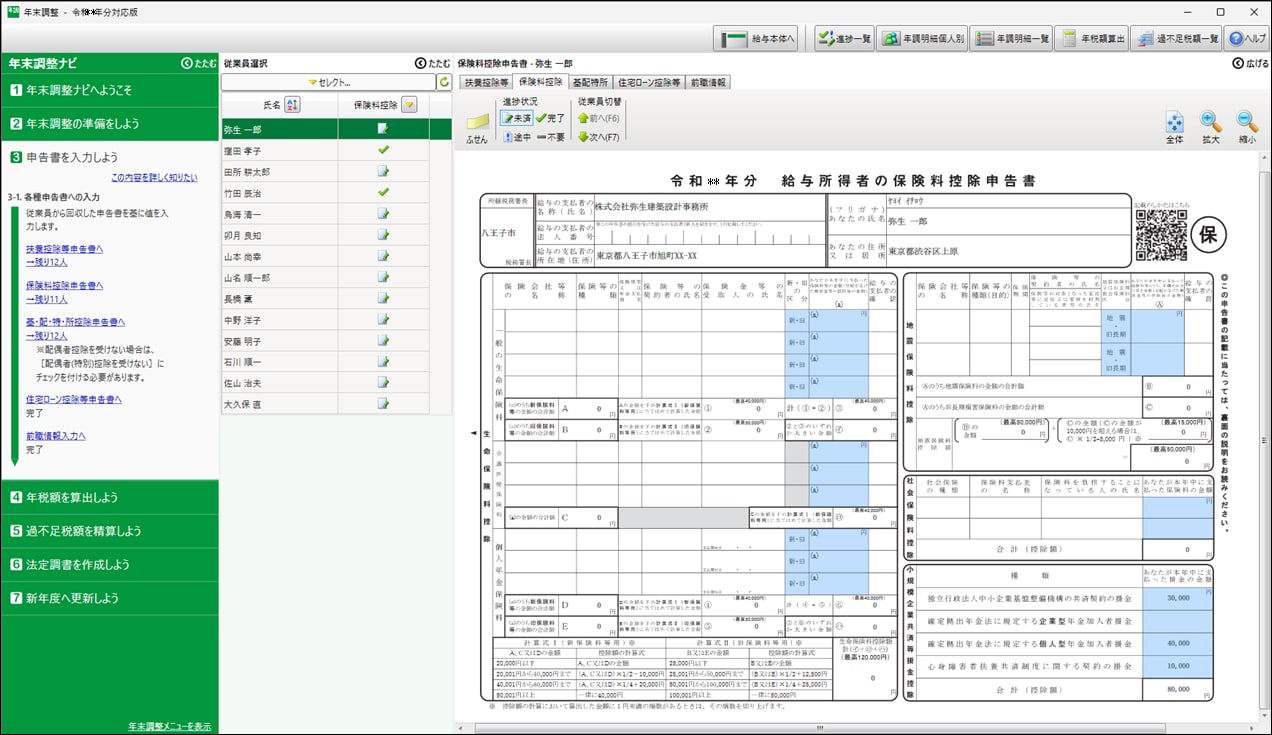Open the セレクト dropdown

click(x=328, y=82)
